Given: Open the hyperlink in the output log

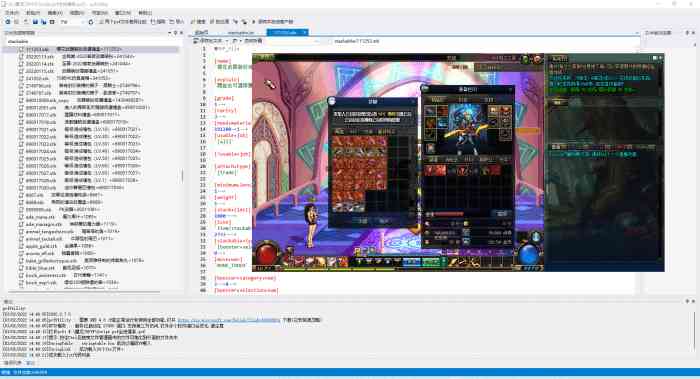Looking at the screenshot, I should tap(229, 320).
